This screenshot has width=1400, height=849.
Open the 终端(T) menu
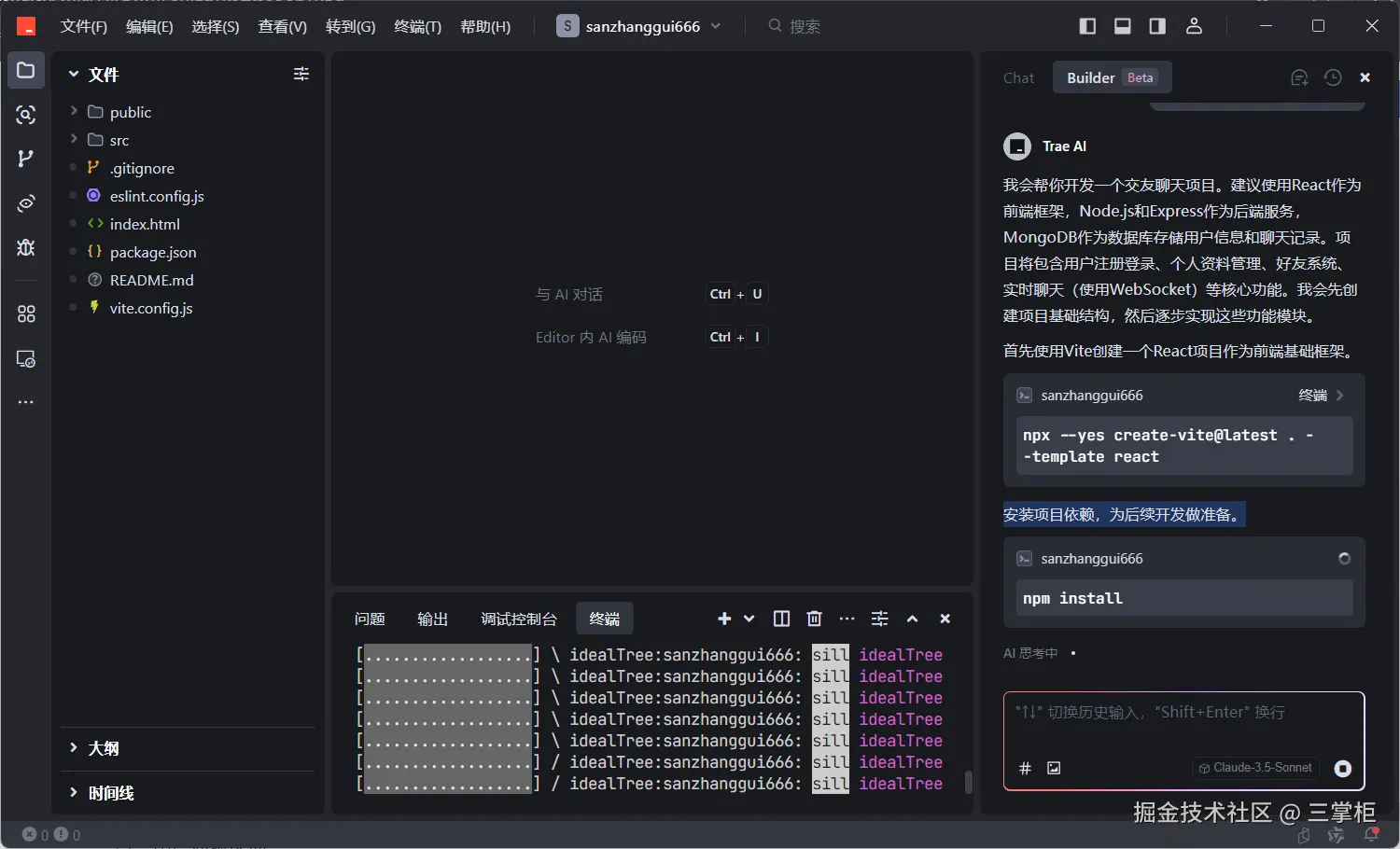click(418, 26)
